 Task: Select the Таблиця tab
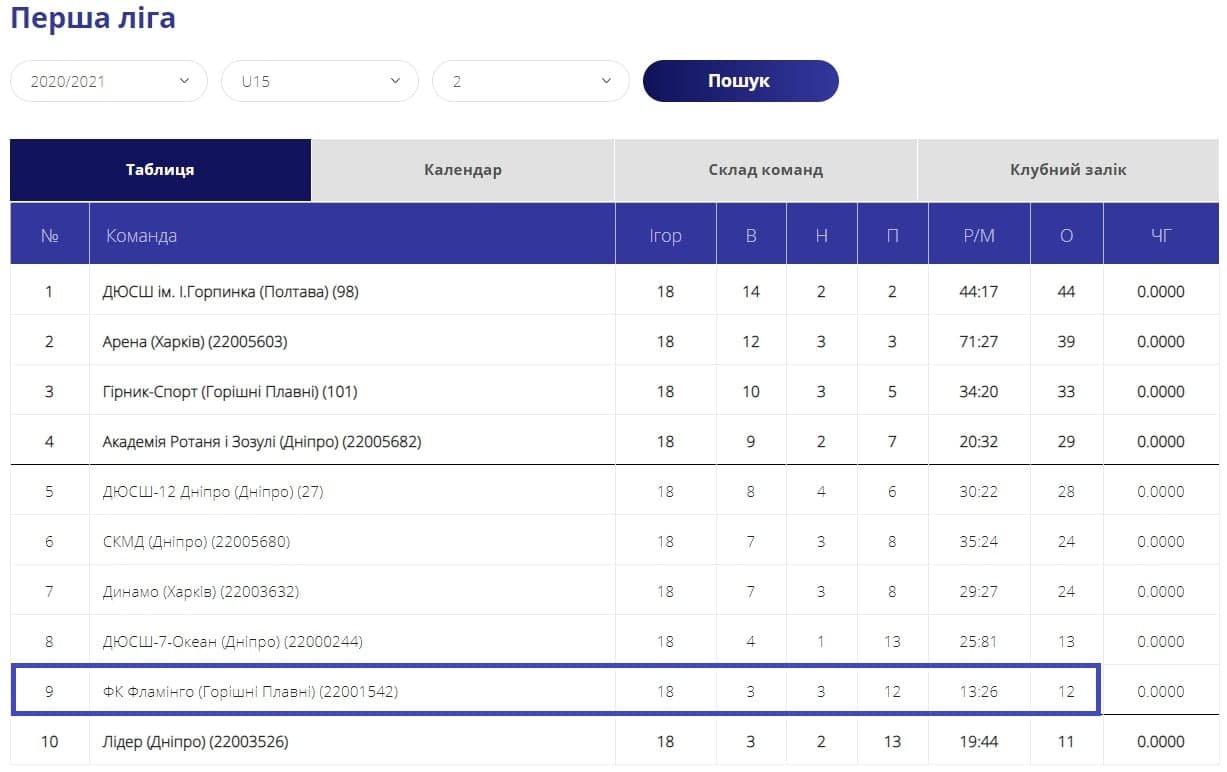pyautogui.click(x=160, y=170)
